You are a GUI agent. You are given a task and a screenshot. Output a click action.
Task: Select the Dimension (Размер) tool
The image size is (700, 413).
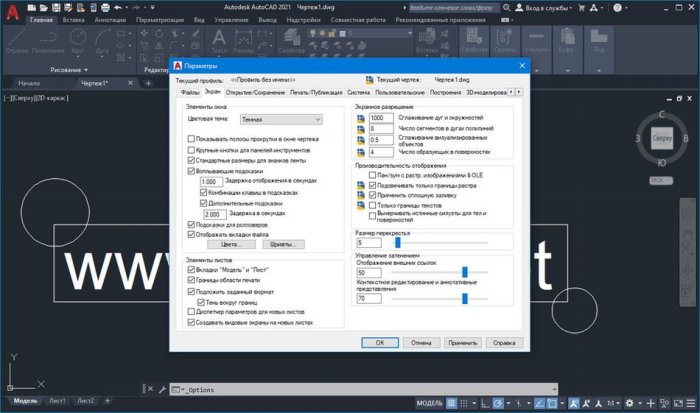(x=243, y=41)
